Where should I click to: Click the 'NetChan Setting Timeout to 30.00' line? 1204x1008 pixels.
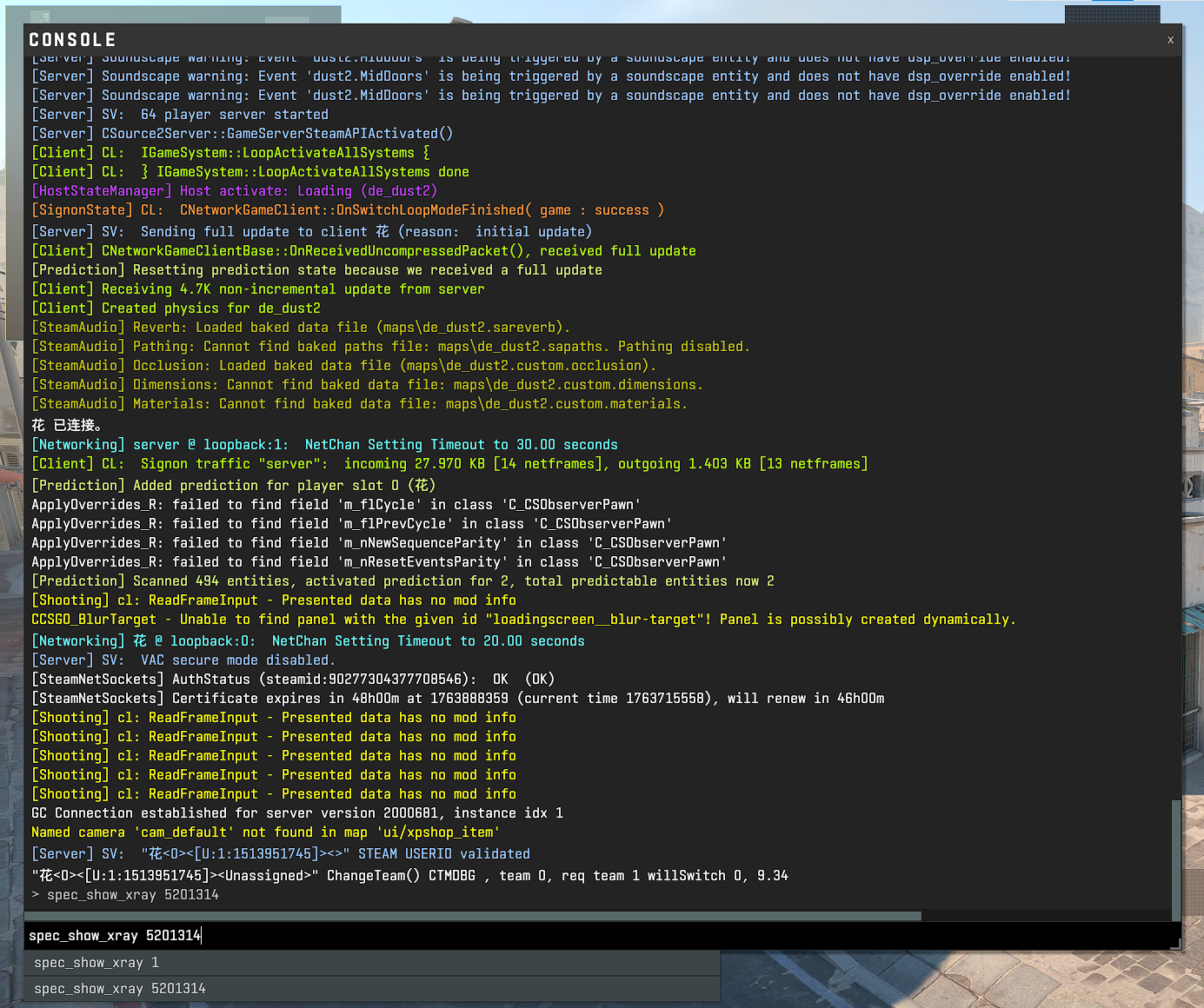pyautogui.click(x=324, y=445)
